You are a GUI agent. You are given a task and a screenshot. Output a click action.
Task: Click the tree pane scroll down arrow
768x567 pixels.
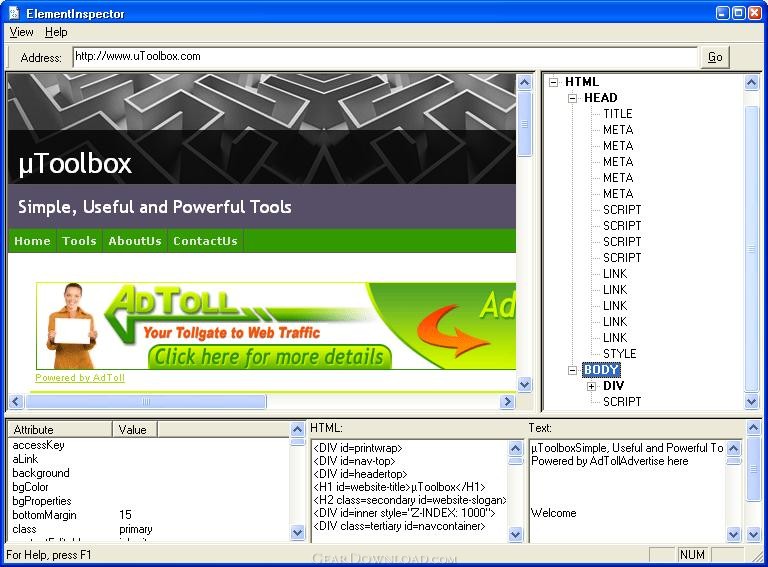point(752,402)
